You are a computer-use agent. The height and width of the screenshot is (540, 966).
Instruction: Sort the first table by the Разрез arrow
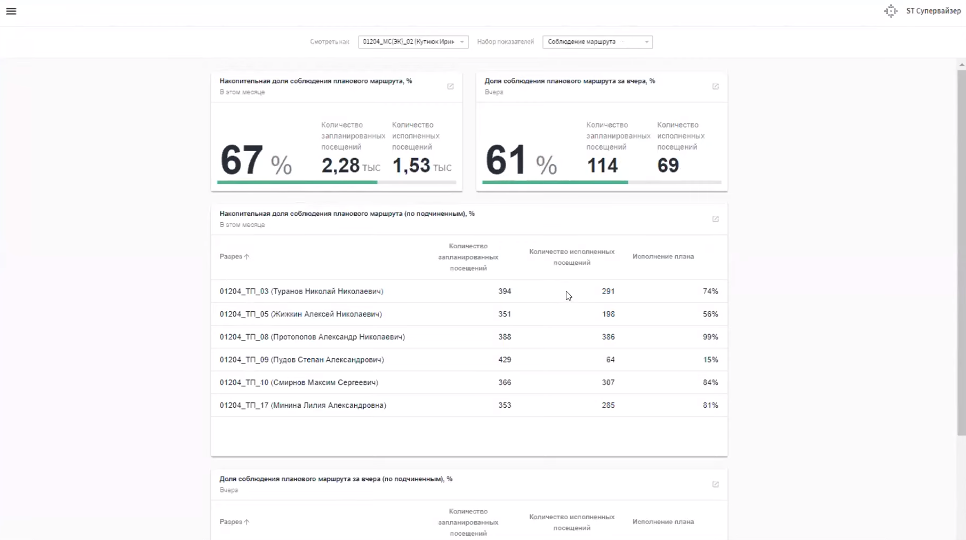coord(247,257)
